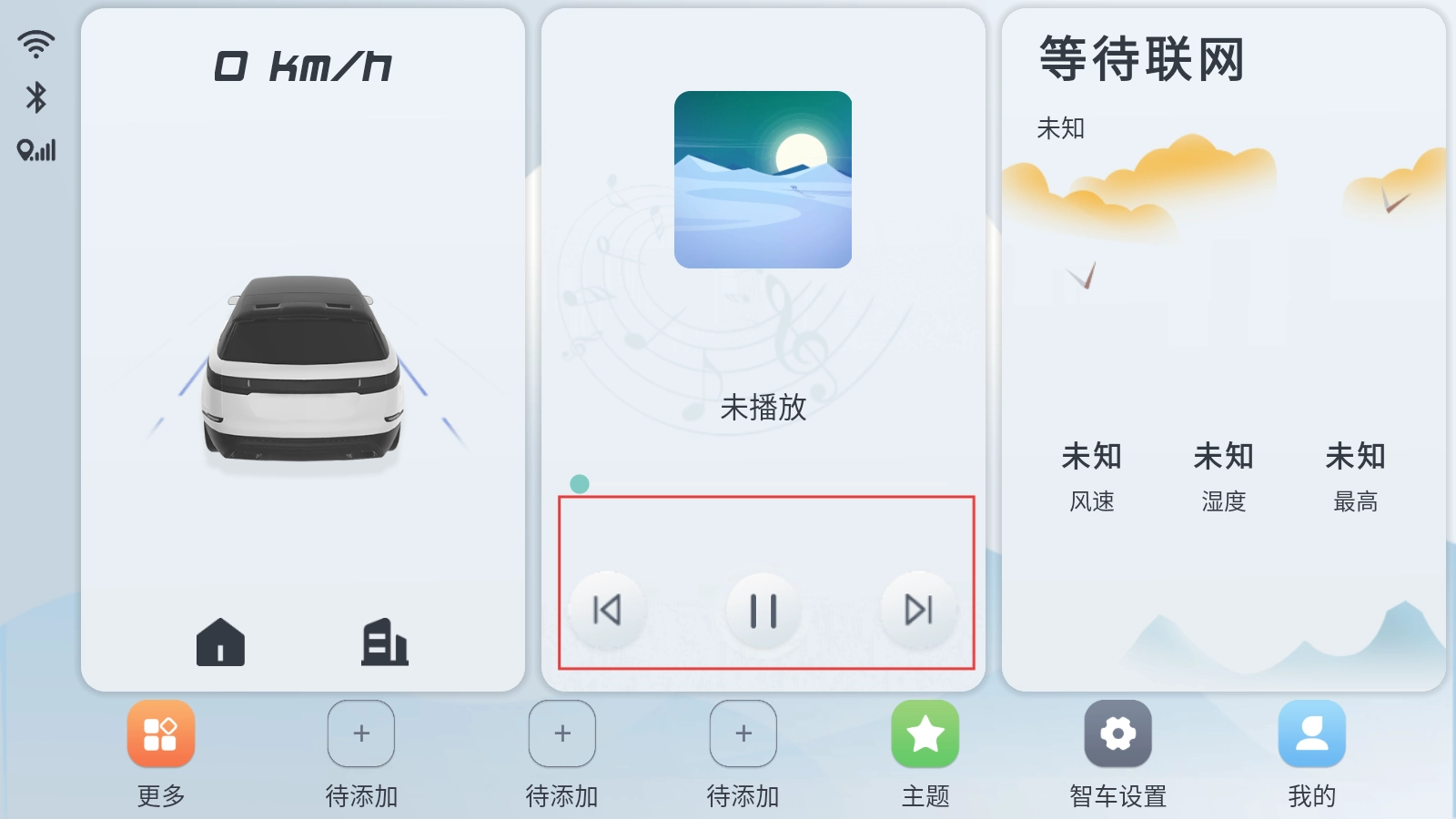Tap the company building navigation icon
Image resolution: width=1456 pixels, height=819 pixels.
coord(385,642)
